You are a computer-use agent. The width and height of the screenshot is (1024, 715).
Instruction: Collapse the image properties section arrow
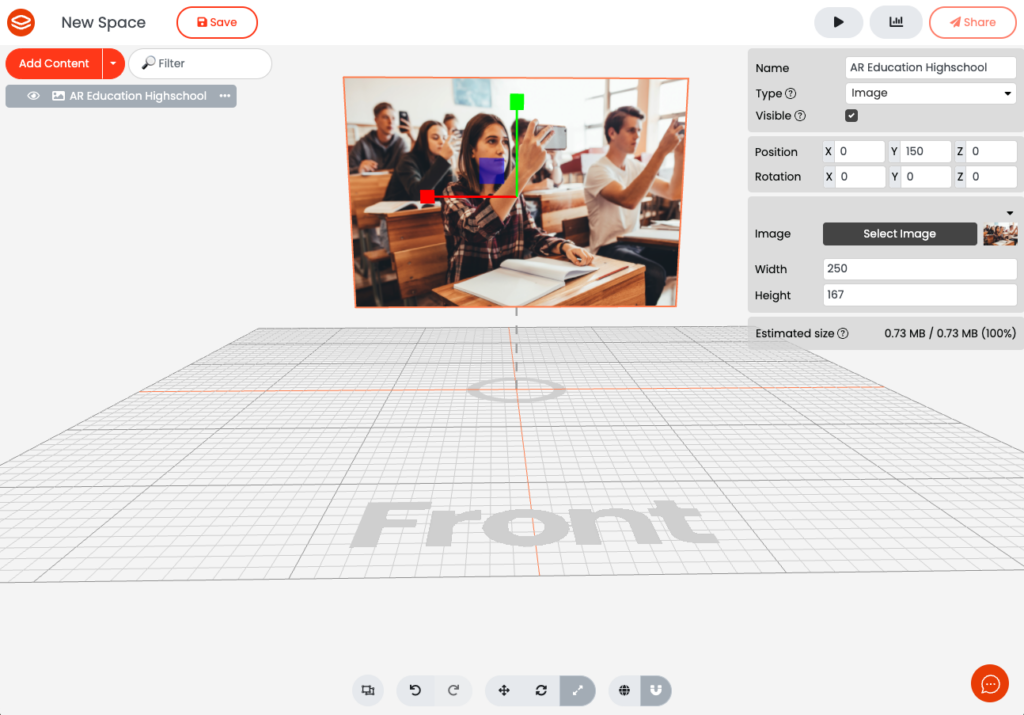(1010, 213)
